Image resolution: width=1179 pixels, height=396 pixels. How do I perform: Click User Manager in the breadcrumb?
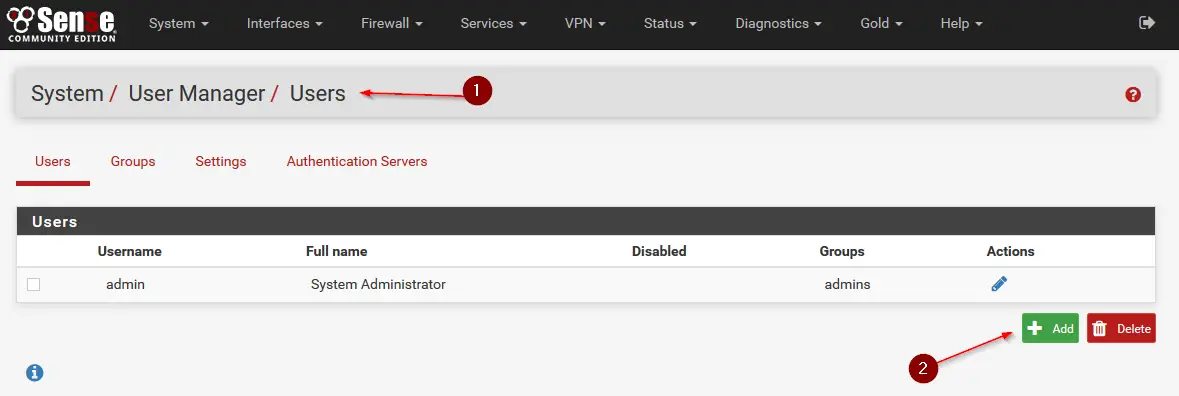tap(197, 94)
